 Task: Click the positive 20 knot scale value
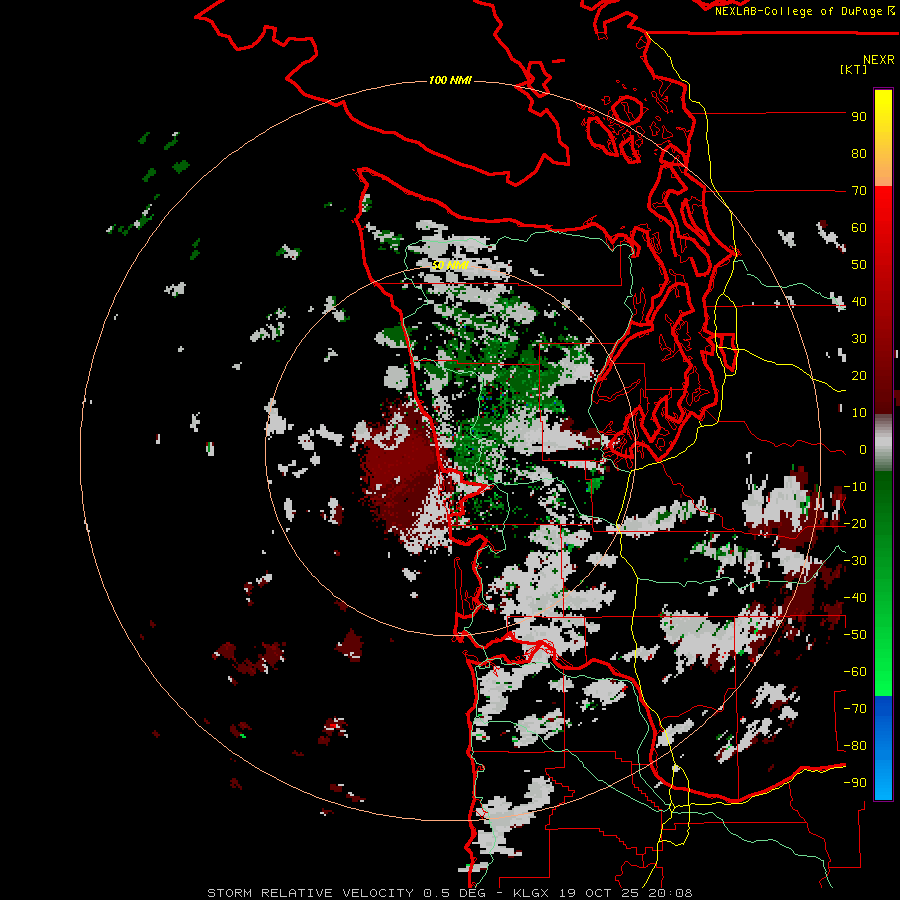[859, 375]
